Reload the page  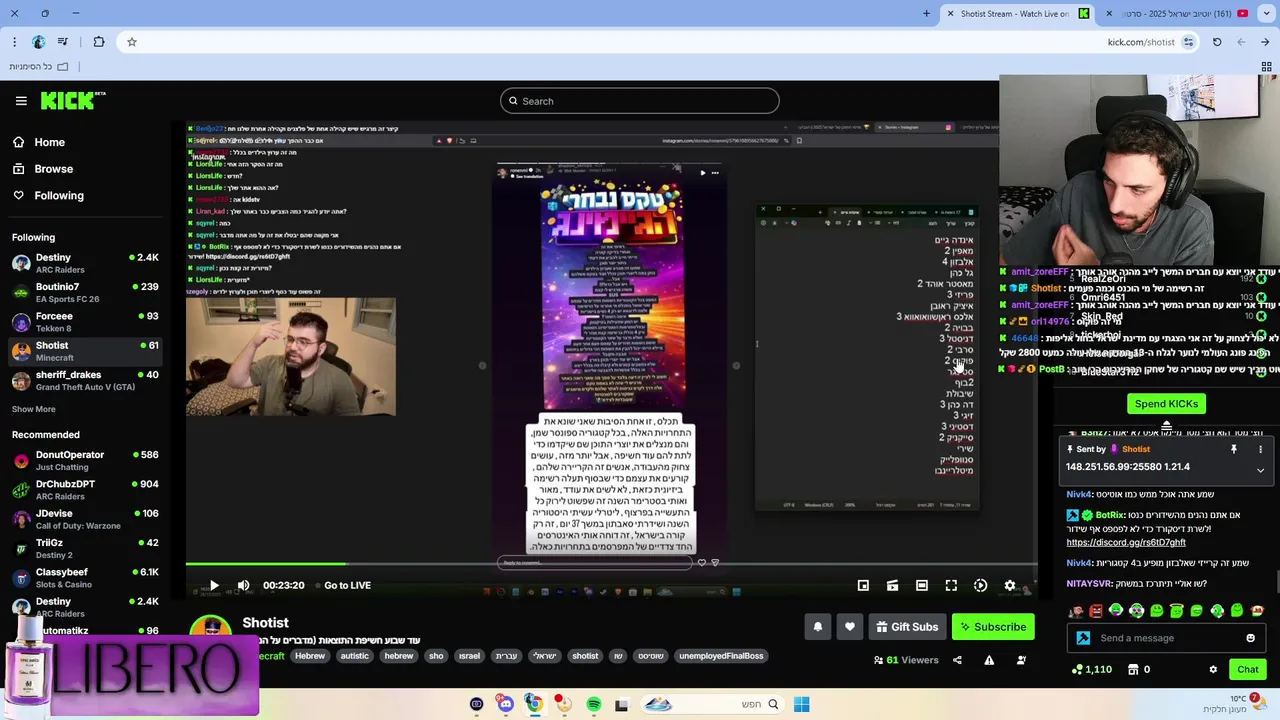pos(1216,42)
